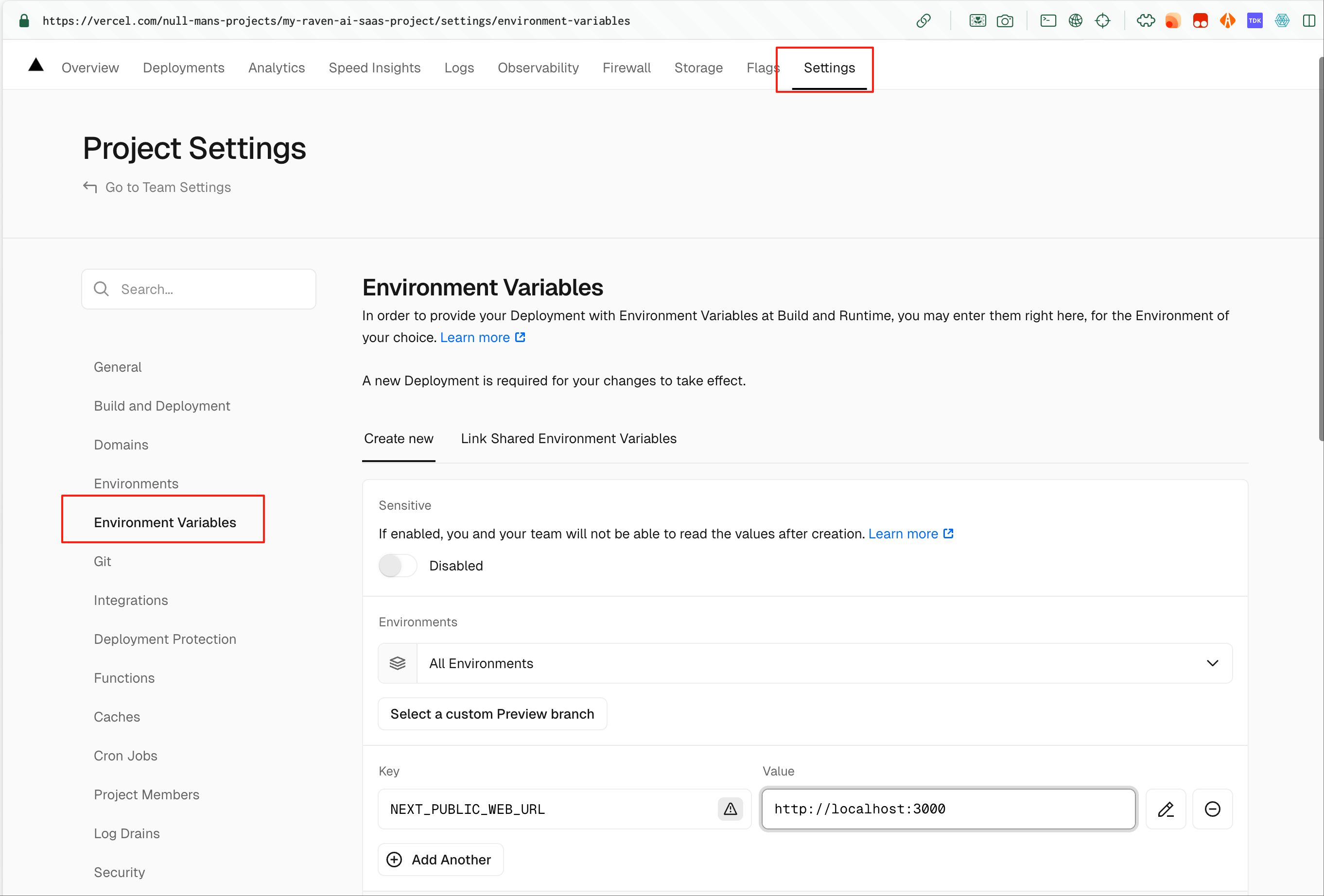Open the Overview tab

pos(90,68)
